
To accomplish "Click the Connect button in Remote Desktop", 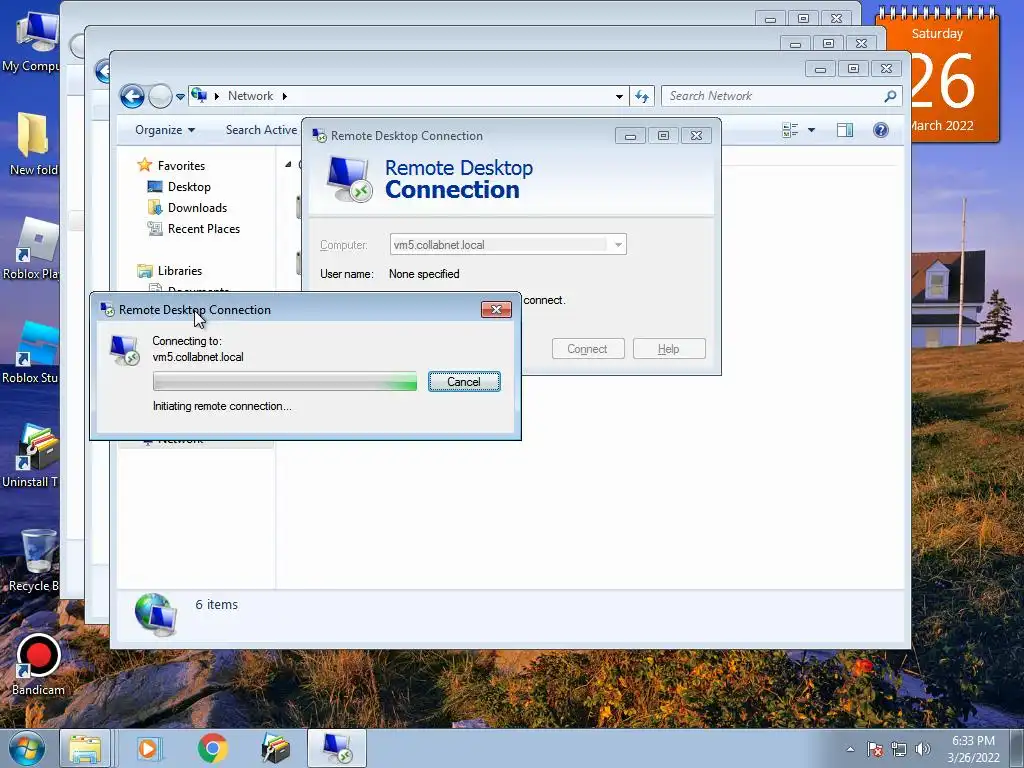I will tap(588, 349).
